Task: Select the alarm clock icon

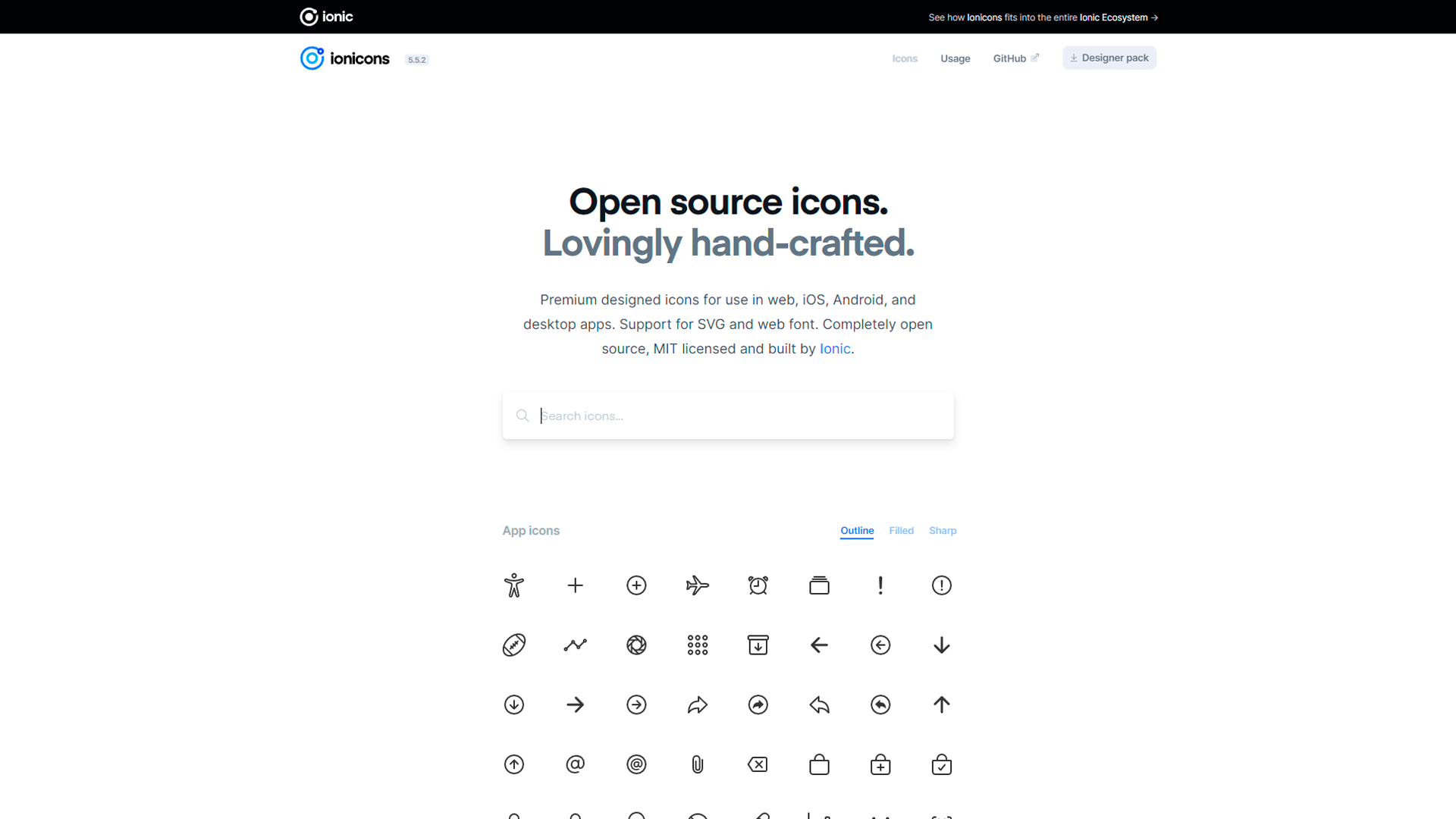Action: click(x=758, y=585)
